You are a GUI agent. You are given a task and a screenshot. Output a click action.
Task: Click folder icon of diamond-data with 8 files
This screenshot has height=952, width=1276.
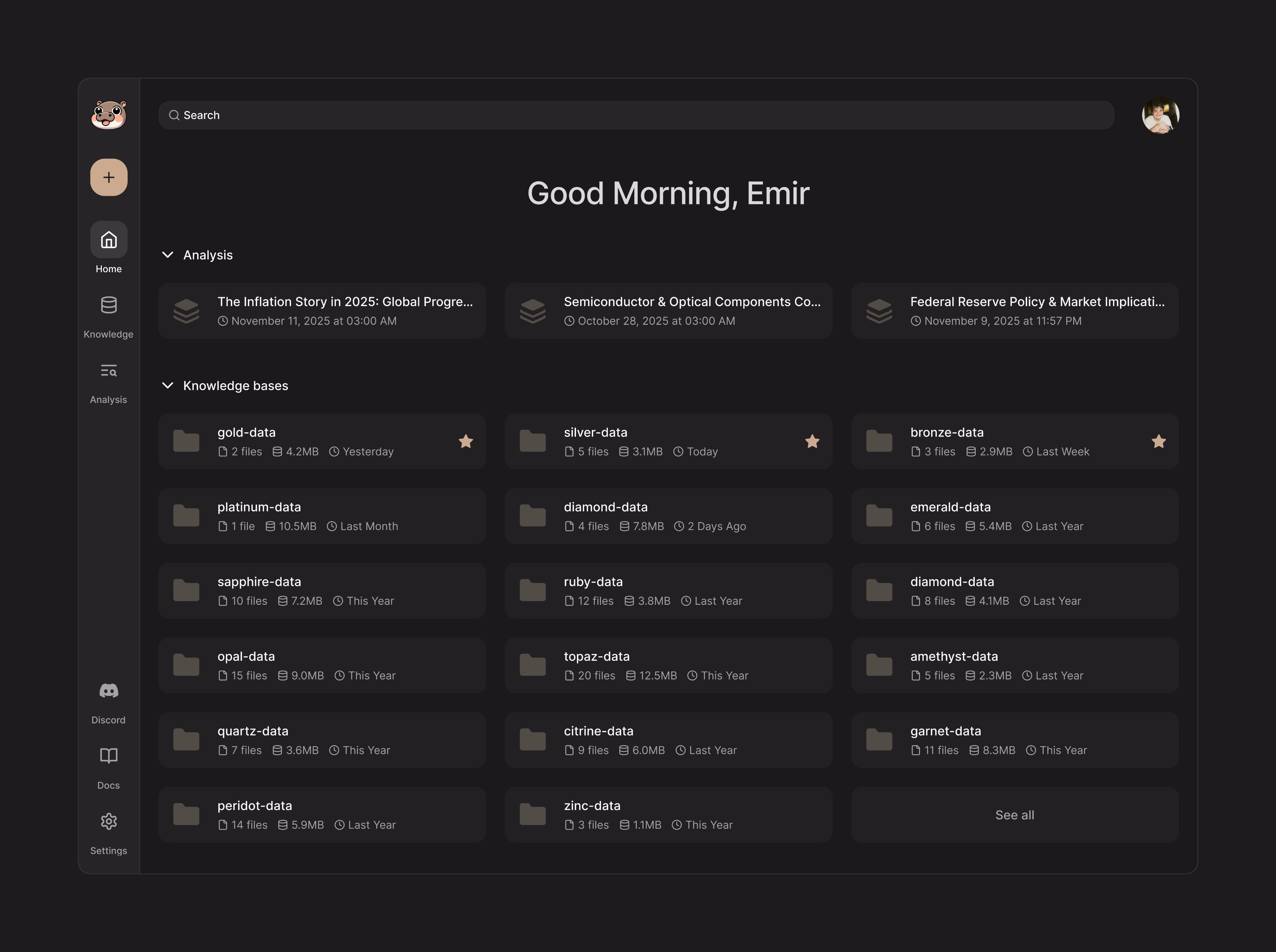click(x=879, y=591)
